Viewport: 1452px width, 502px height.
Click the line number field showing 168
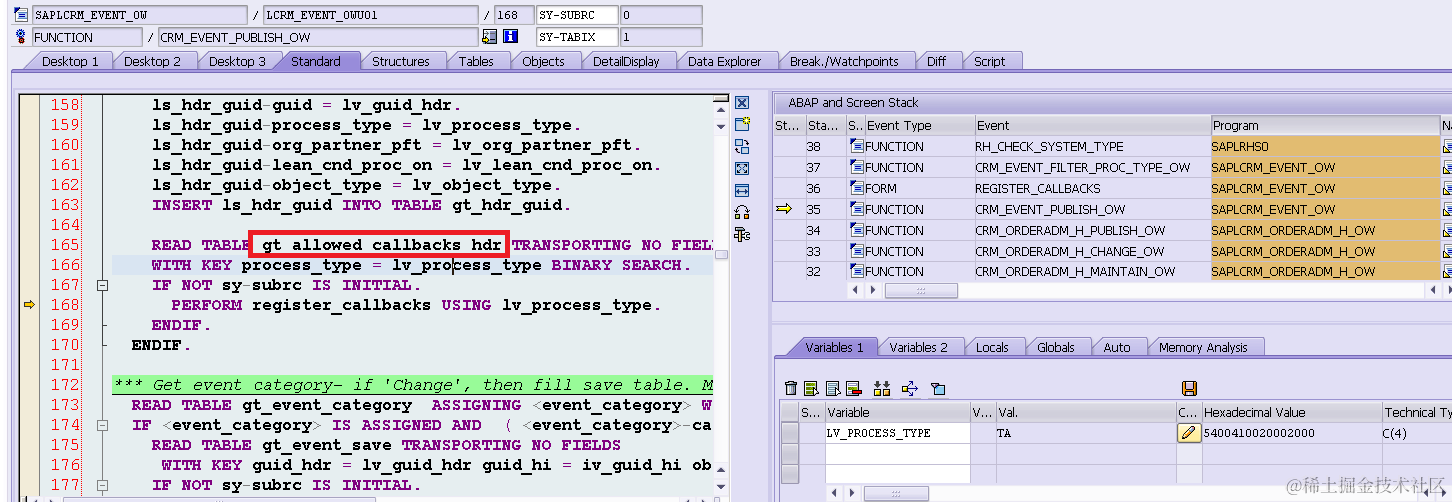click(513, 15)
